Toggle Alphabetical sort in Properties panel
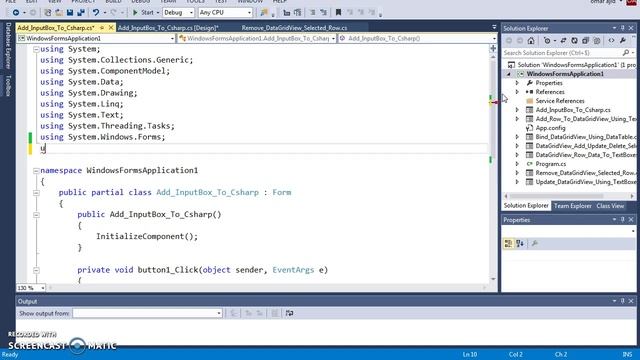 click(520, 244)
